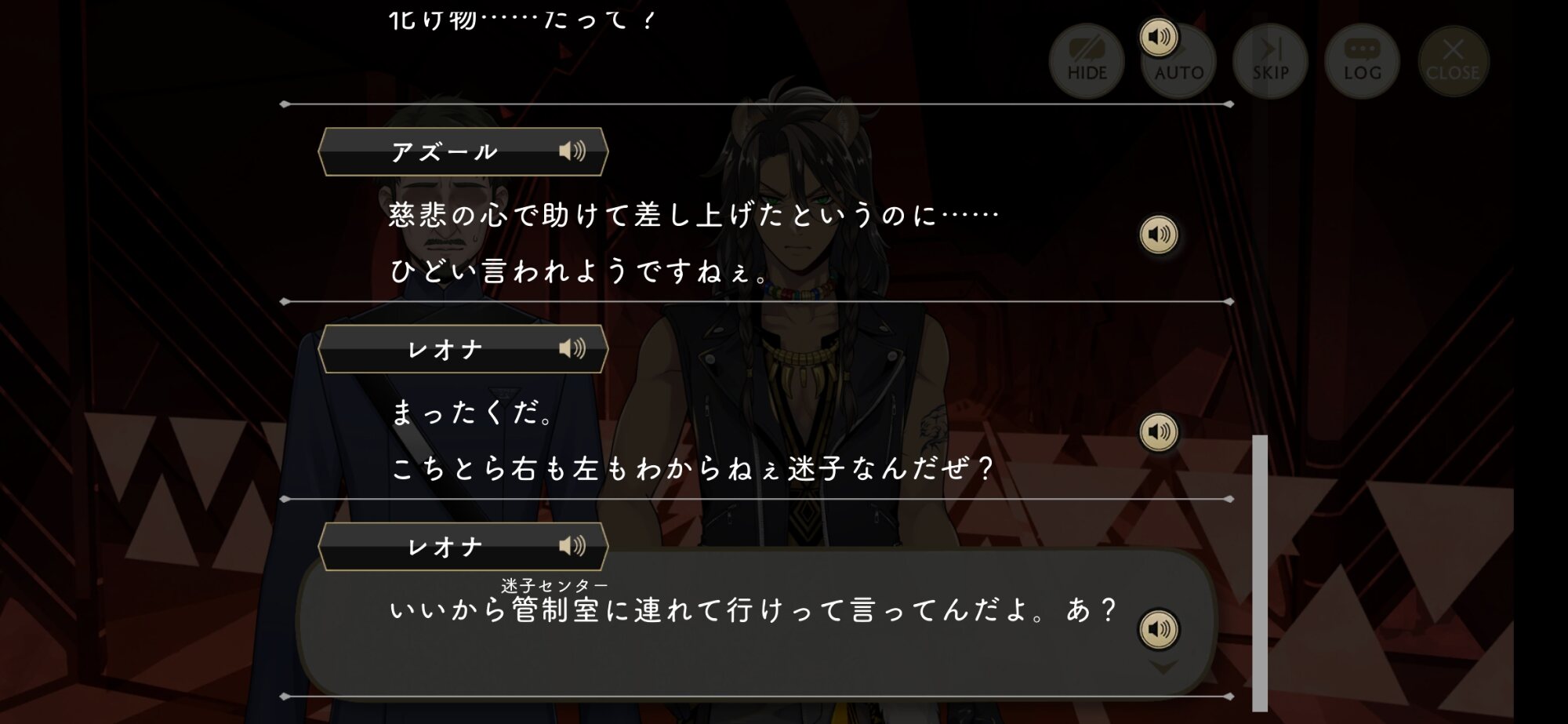This screenshot has height=724, width=1568.
Task: Select the first レオナ name plate
Action: [x=463, y=349]
